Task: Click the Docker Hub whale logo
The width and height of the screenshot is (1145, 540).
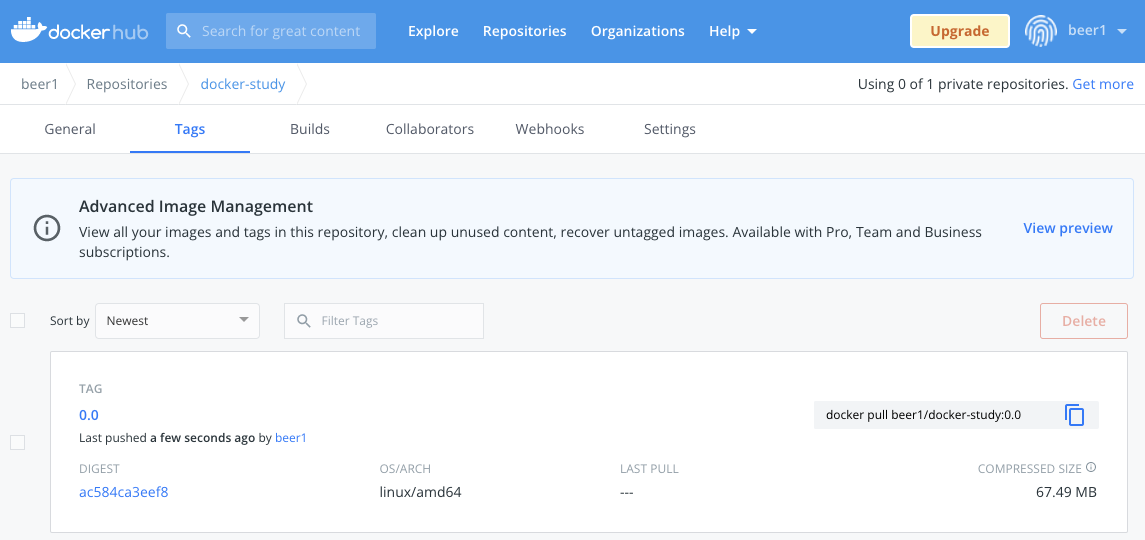Action: click(x=80, y=31)
